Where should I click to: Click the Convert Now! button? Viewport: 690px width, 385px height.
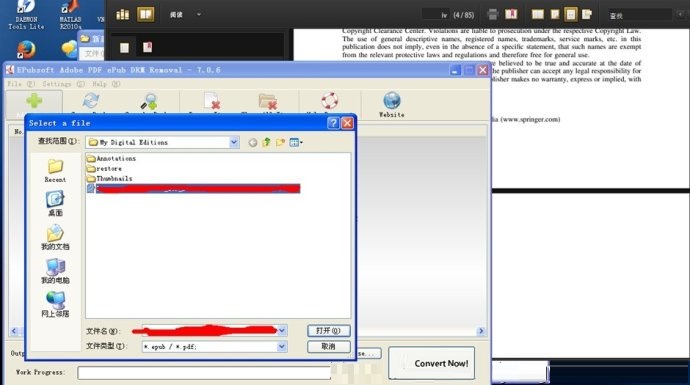click(432, 363)
